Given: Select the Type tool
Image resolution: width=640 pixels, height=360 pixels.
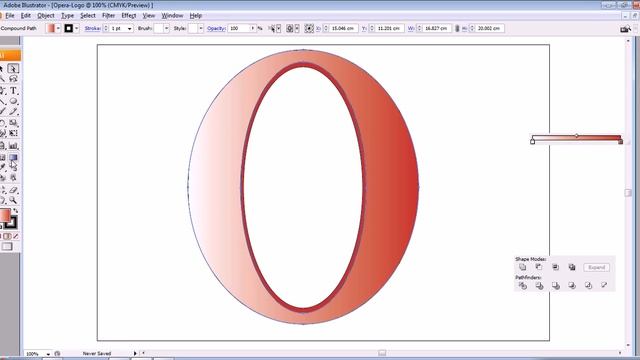Looking at the screenshot, I should point(13,90).
